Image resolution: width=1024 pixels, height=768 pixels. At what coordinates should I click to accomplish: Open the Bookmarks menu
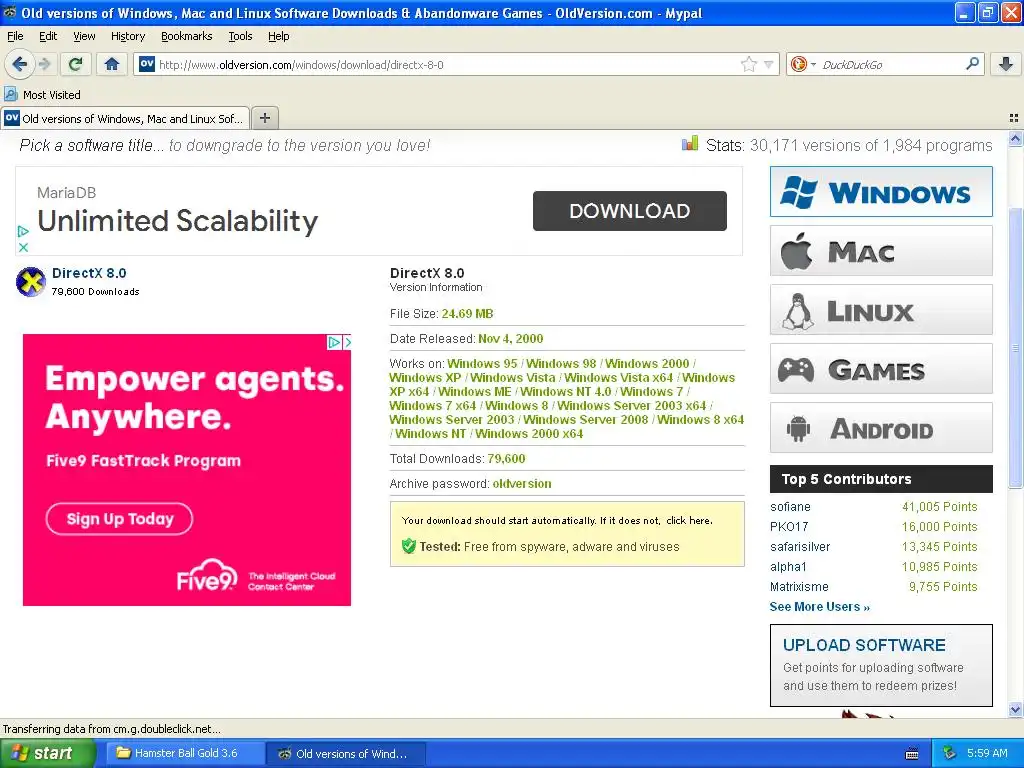pyautogui.click(x=186, y=36)
